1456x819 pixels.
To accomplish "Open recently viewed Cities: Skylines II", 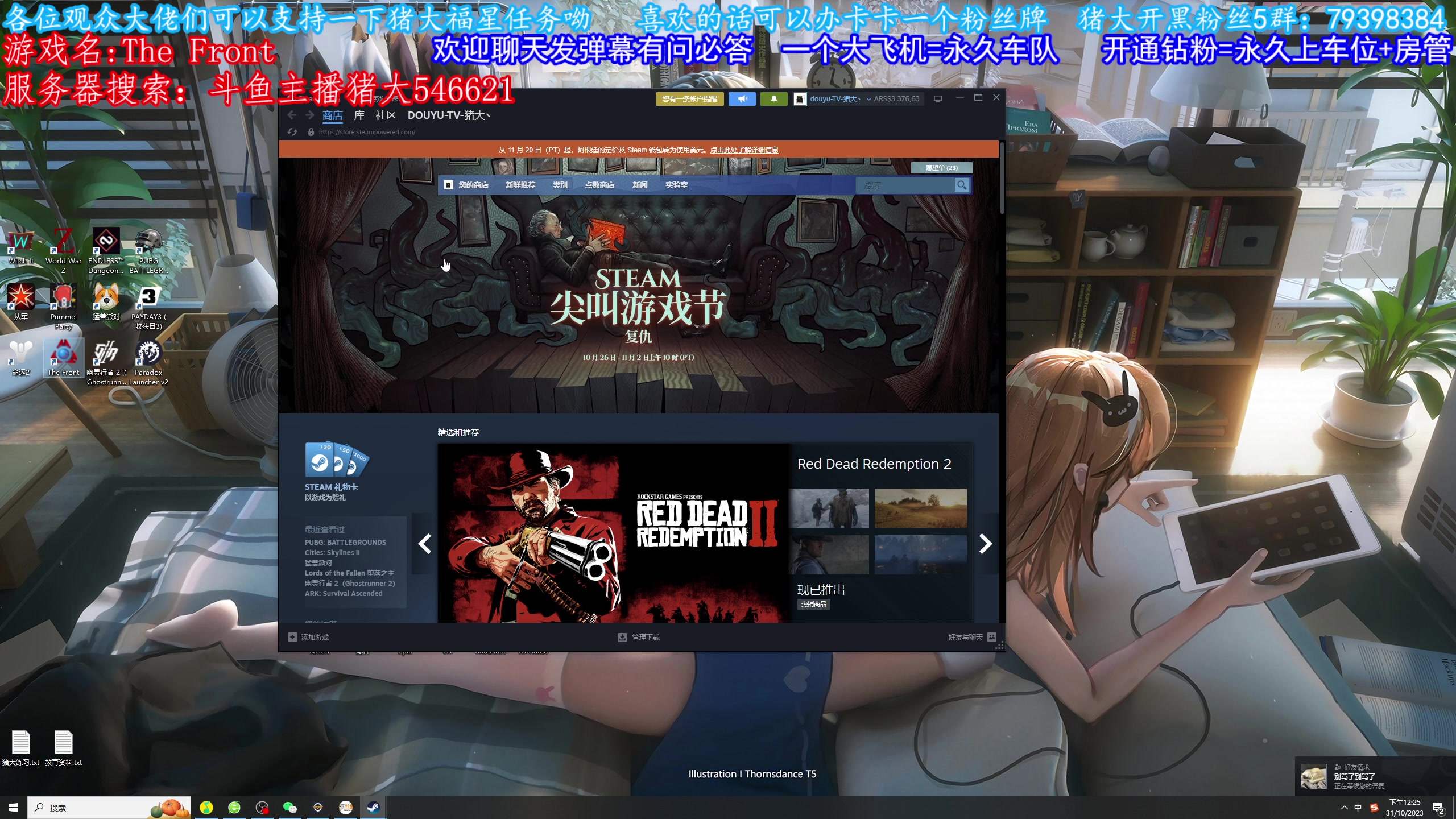I will 332,553.
